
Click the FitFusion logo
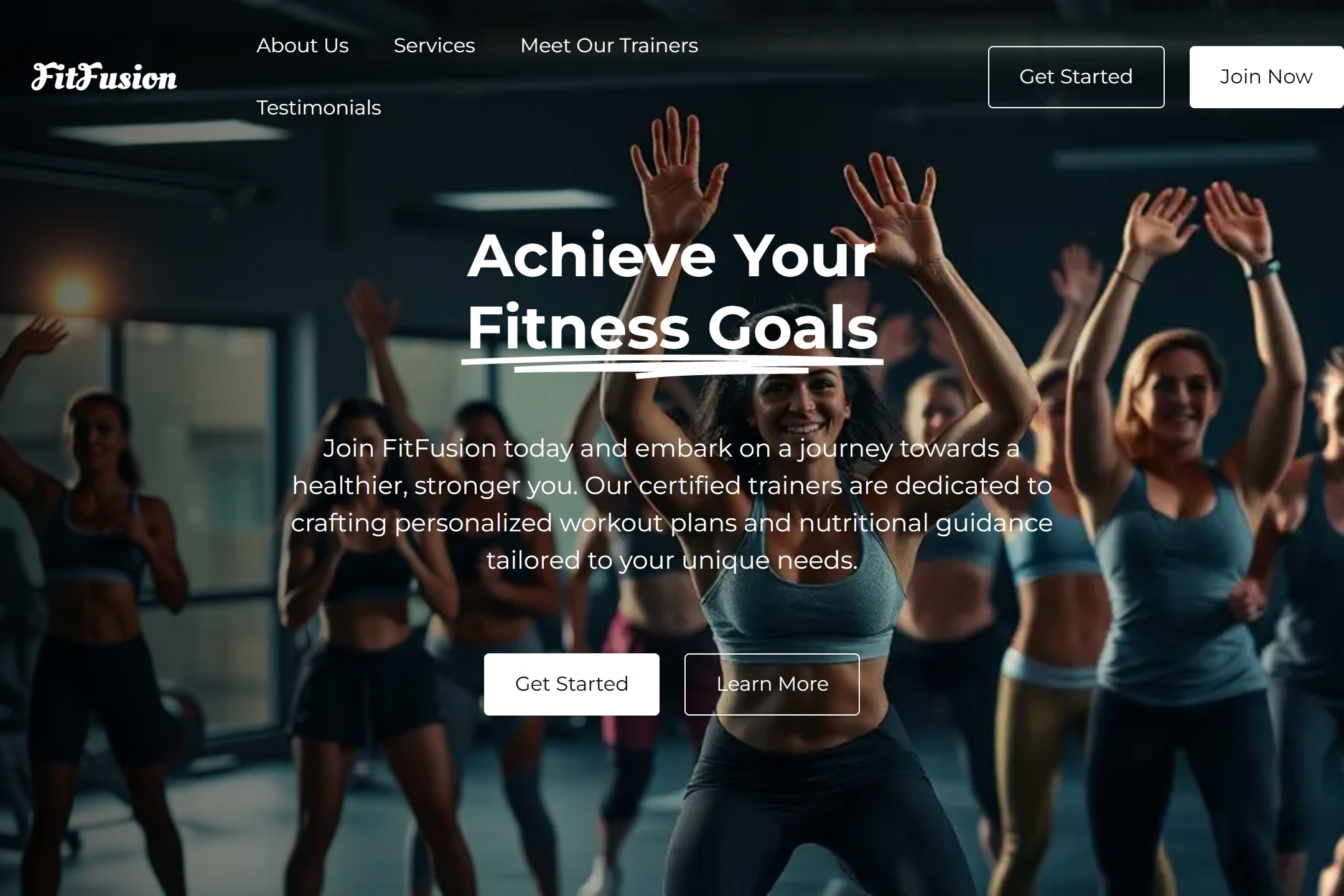[104, 77]
